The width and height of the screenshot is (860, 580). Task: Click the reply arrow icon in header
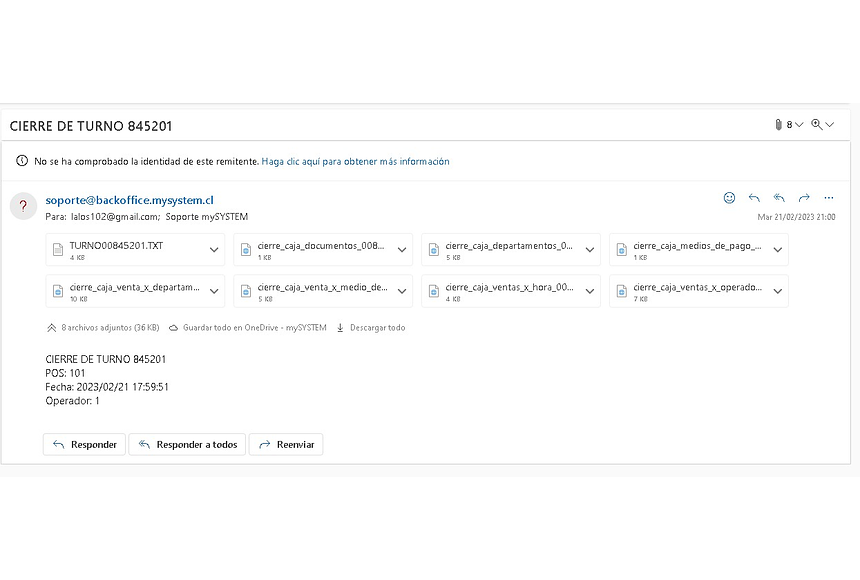pyautogui.click(x=754, y=198)
